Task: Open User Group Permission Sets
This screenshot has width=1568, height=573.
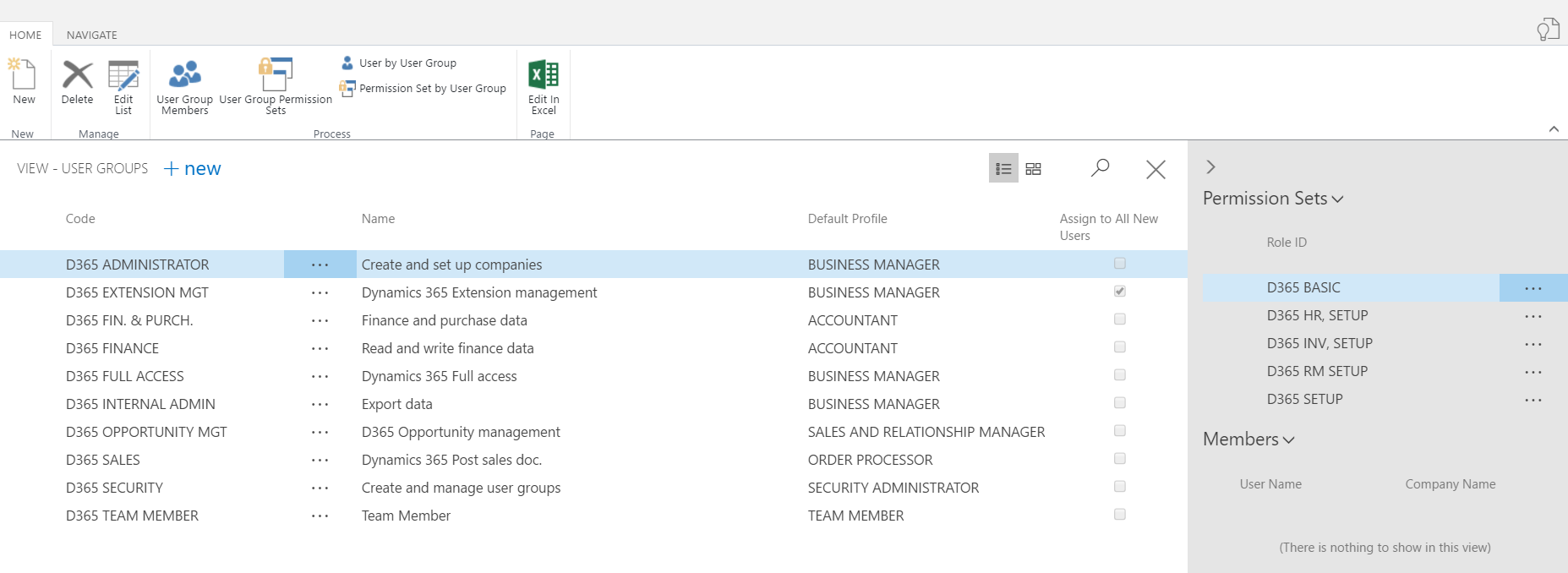Action: pos(276,86)
